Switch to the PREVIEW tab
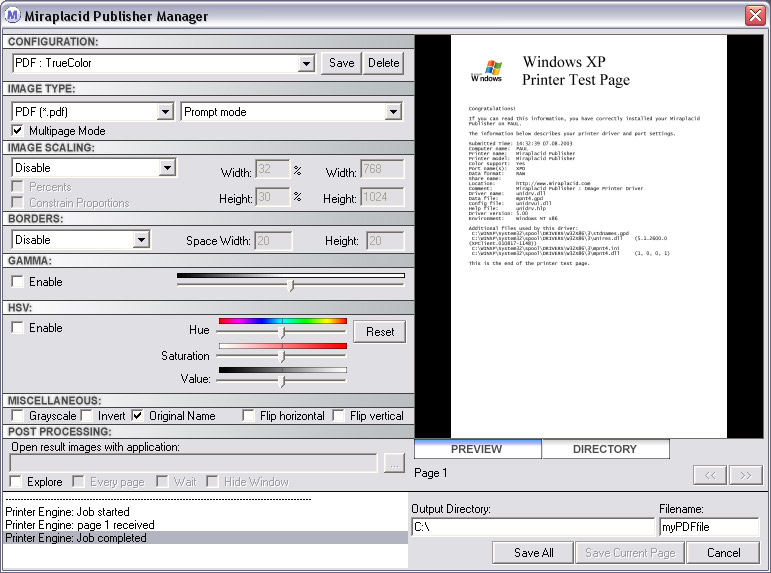 [x=477, y=449]
